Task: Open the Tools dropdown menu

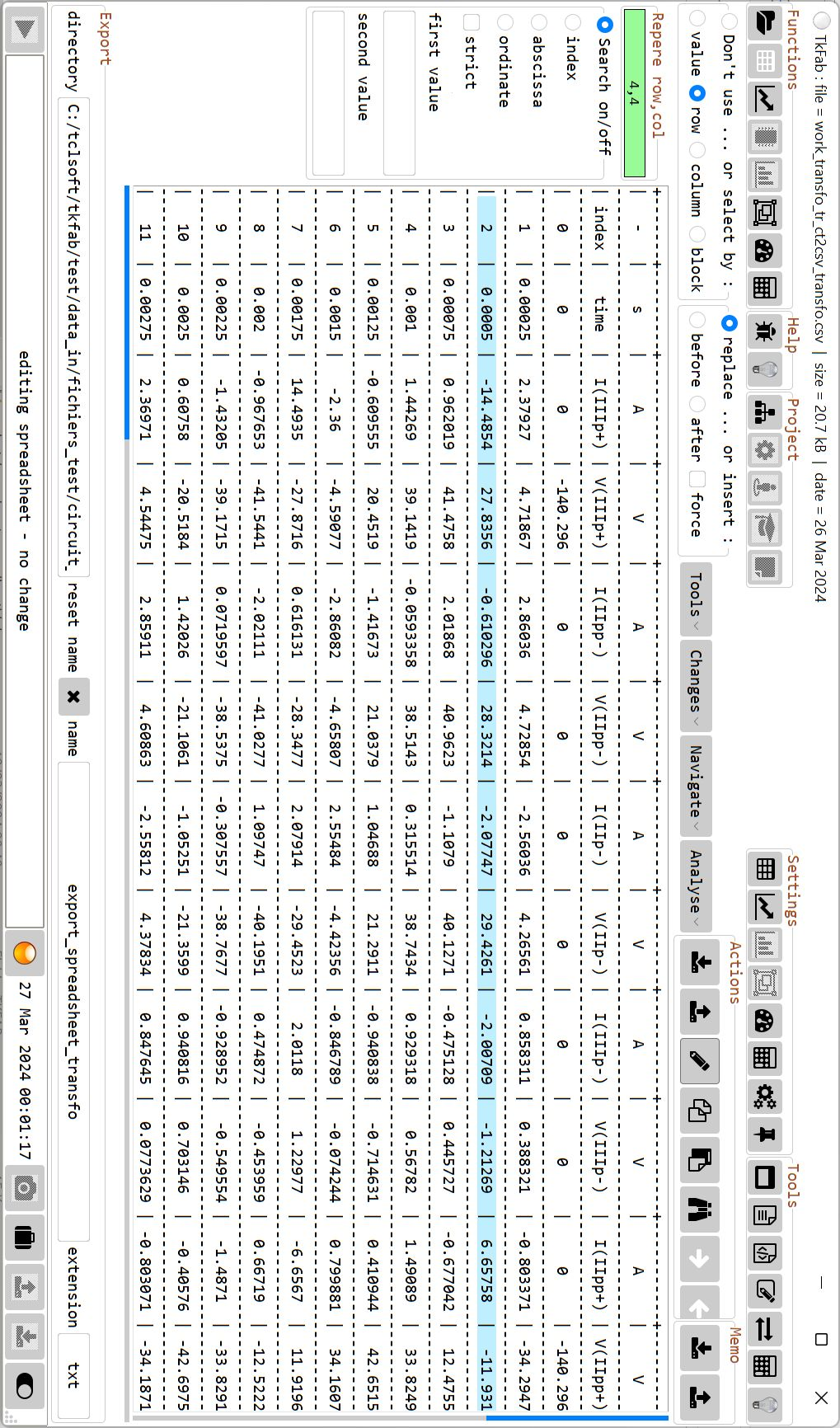Action: pyautogui.click(x=696, y=600)
